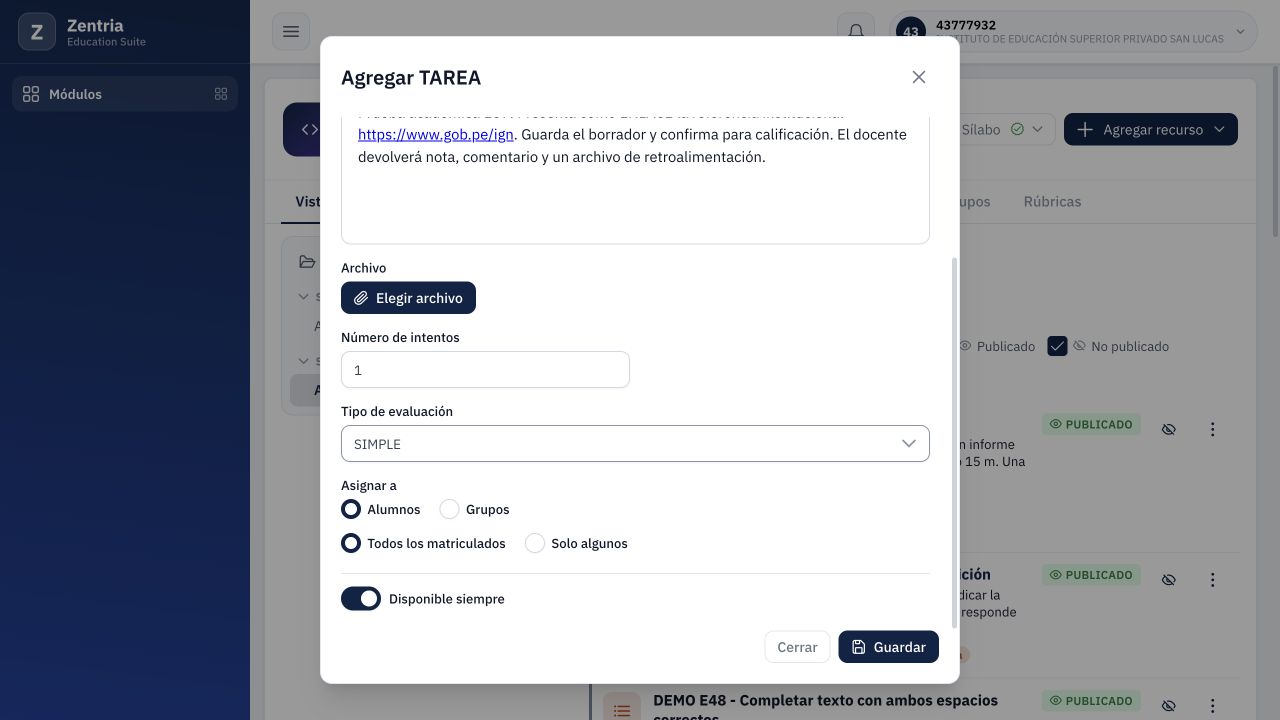
Task: Click the Número de intentos field
Action: [485, 370]
